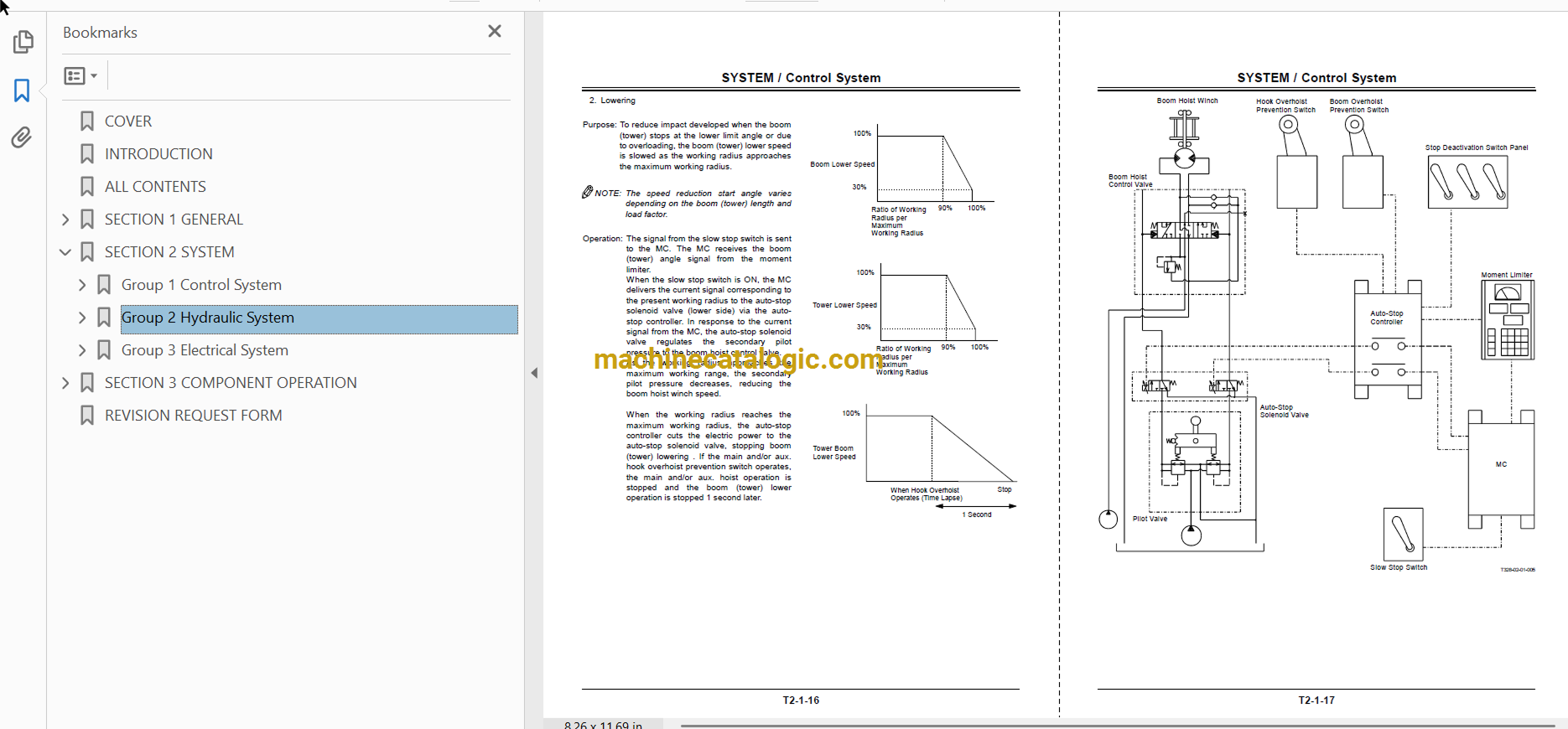Click the 'Boom Hoist Winch' diagram label
This screenshot has width=1568, height=729.
tap(1187, 101)
